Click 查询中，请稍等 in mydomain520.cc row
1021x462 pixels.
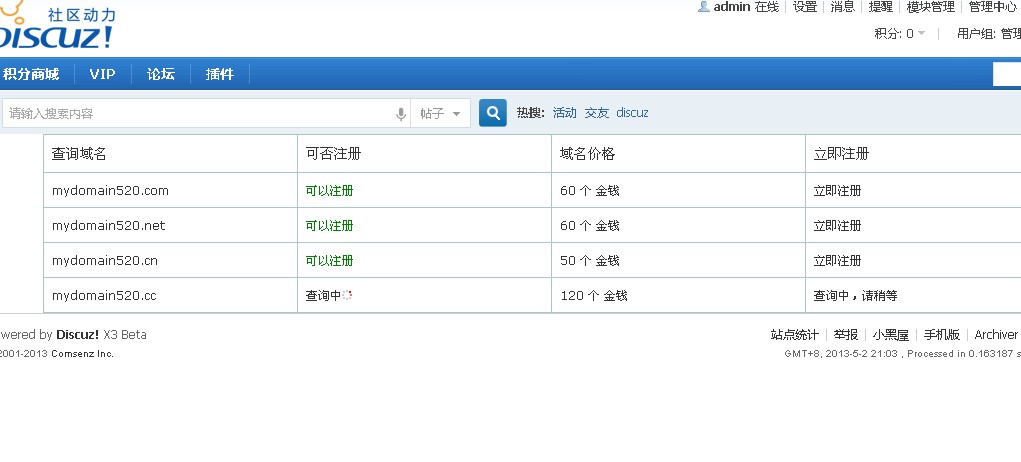click(856, 296)
